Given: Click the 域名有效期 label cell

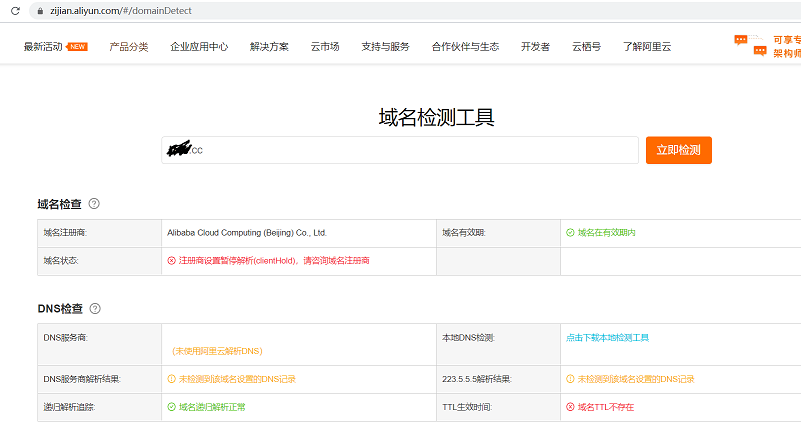Looking at the screenshot, I should (x=499, y=233).
